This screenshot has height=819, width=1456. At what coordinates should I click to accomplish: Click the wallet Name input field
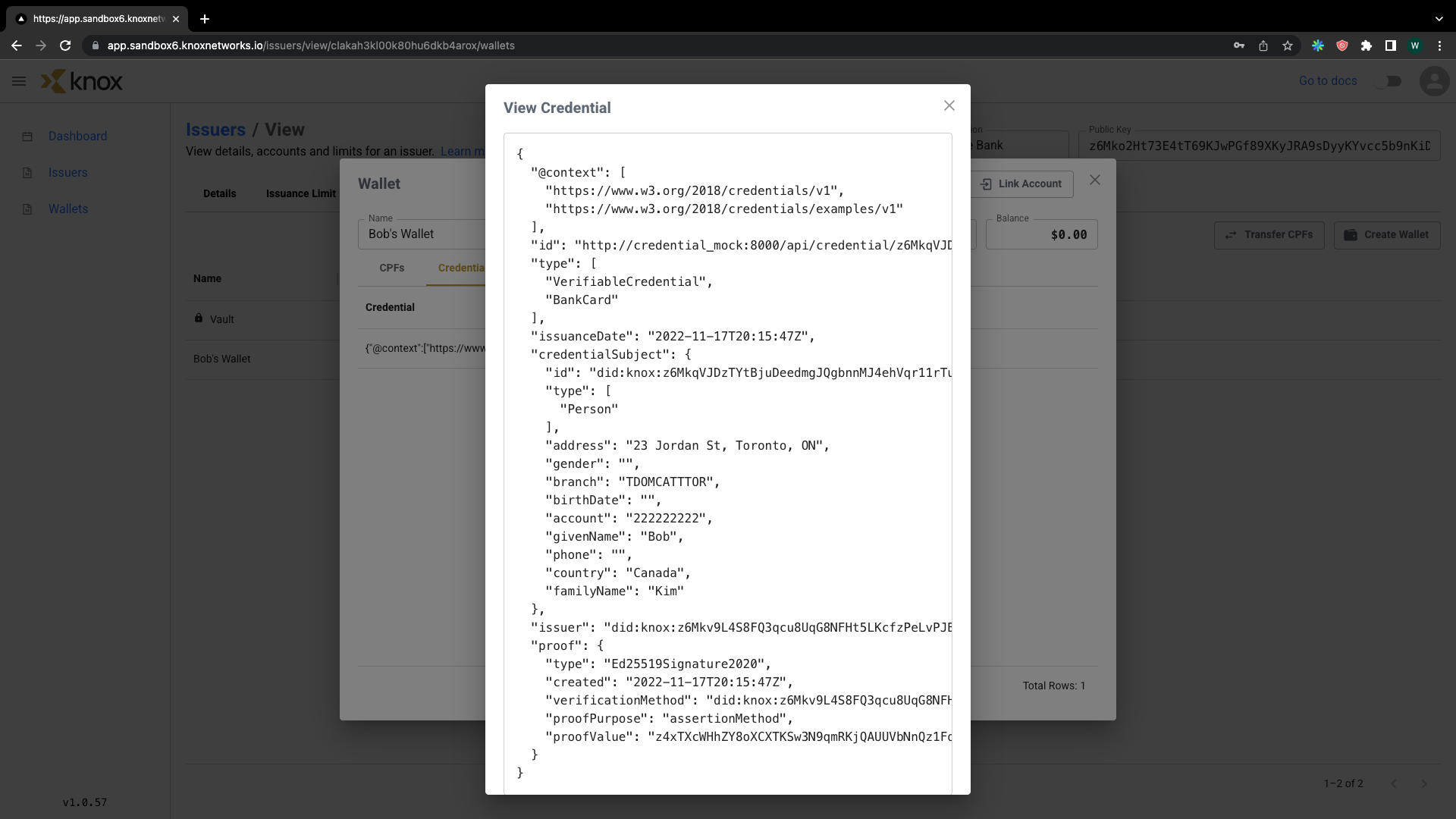422,234
